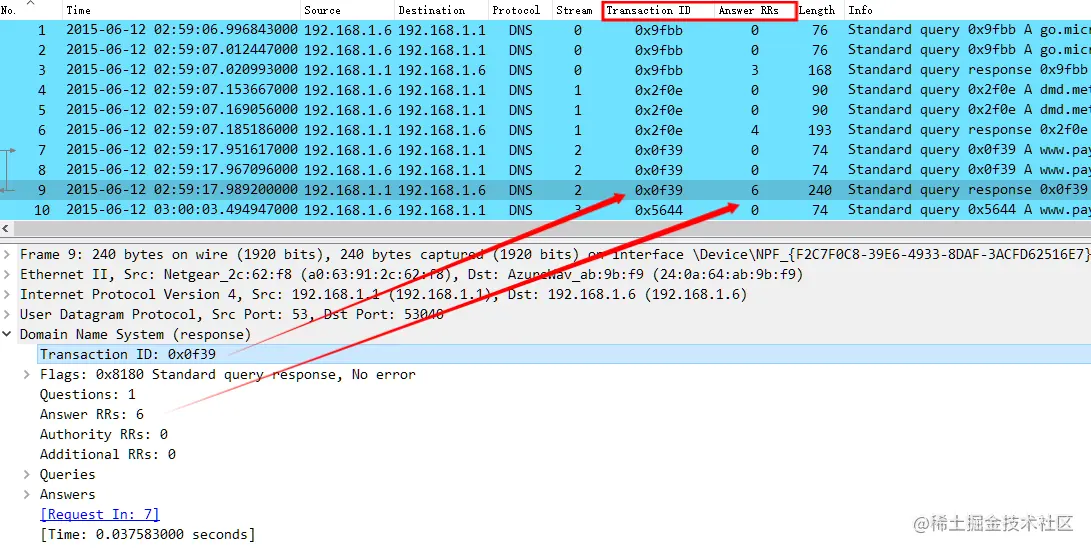Click the Ethernet II Netgear source line

point(411,275)
